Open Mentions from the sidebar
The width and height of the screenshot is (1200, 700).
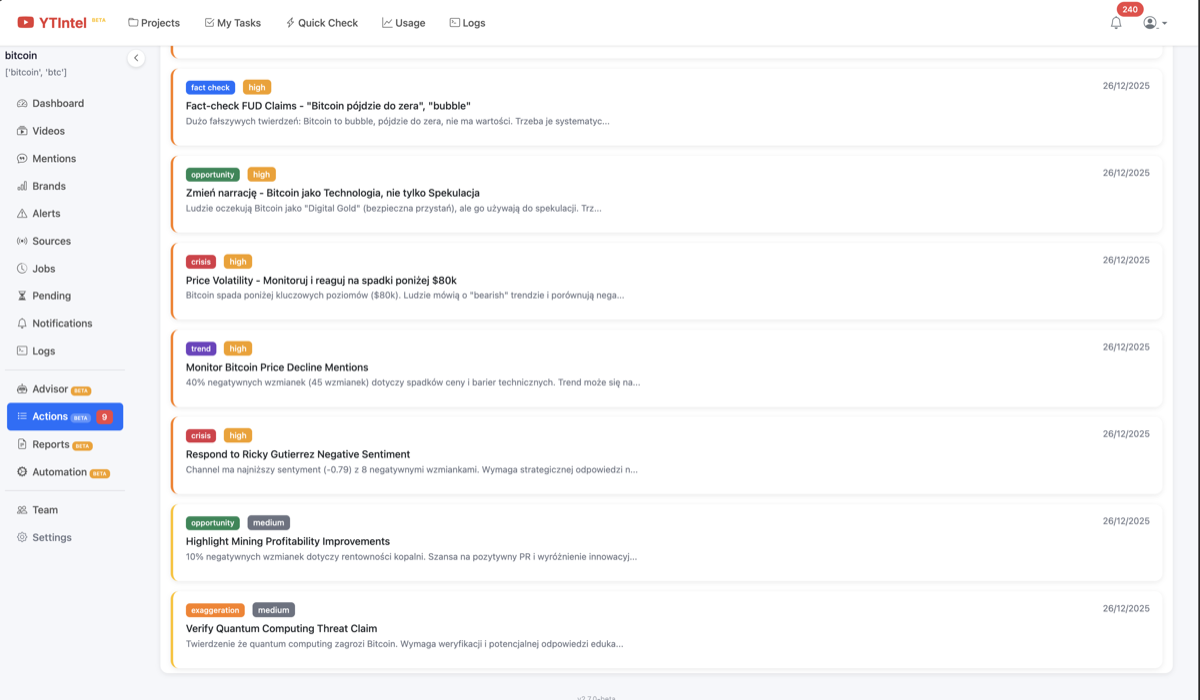(x=54, y=159)
